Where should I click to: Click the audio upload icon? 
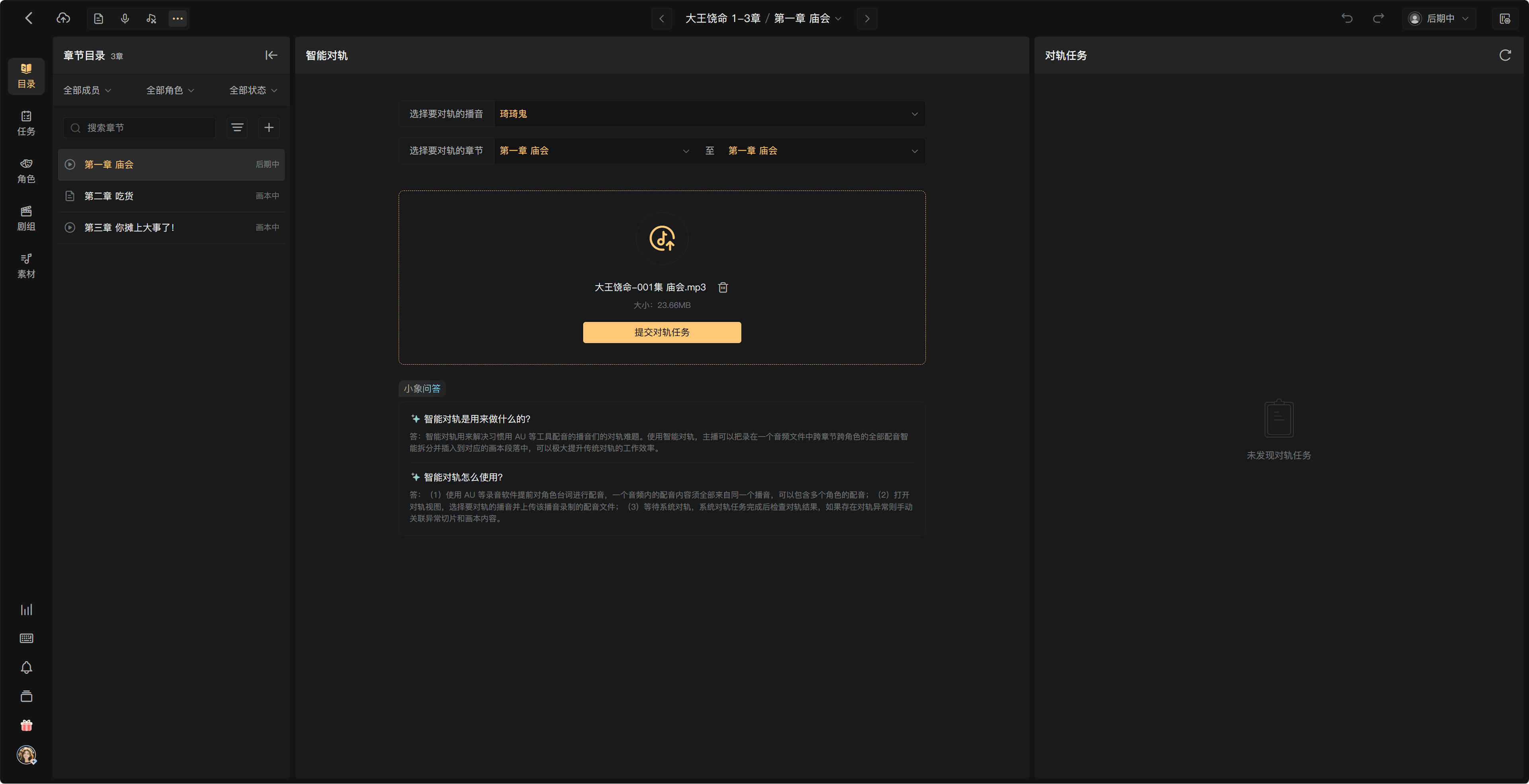(x=662, y=239)
